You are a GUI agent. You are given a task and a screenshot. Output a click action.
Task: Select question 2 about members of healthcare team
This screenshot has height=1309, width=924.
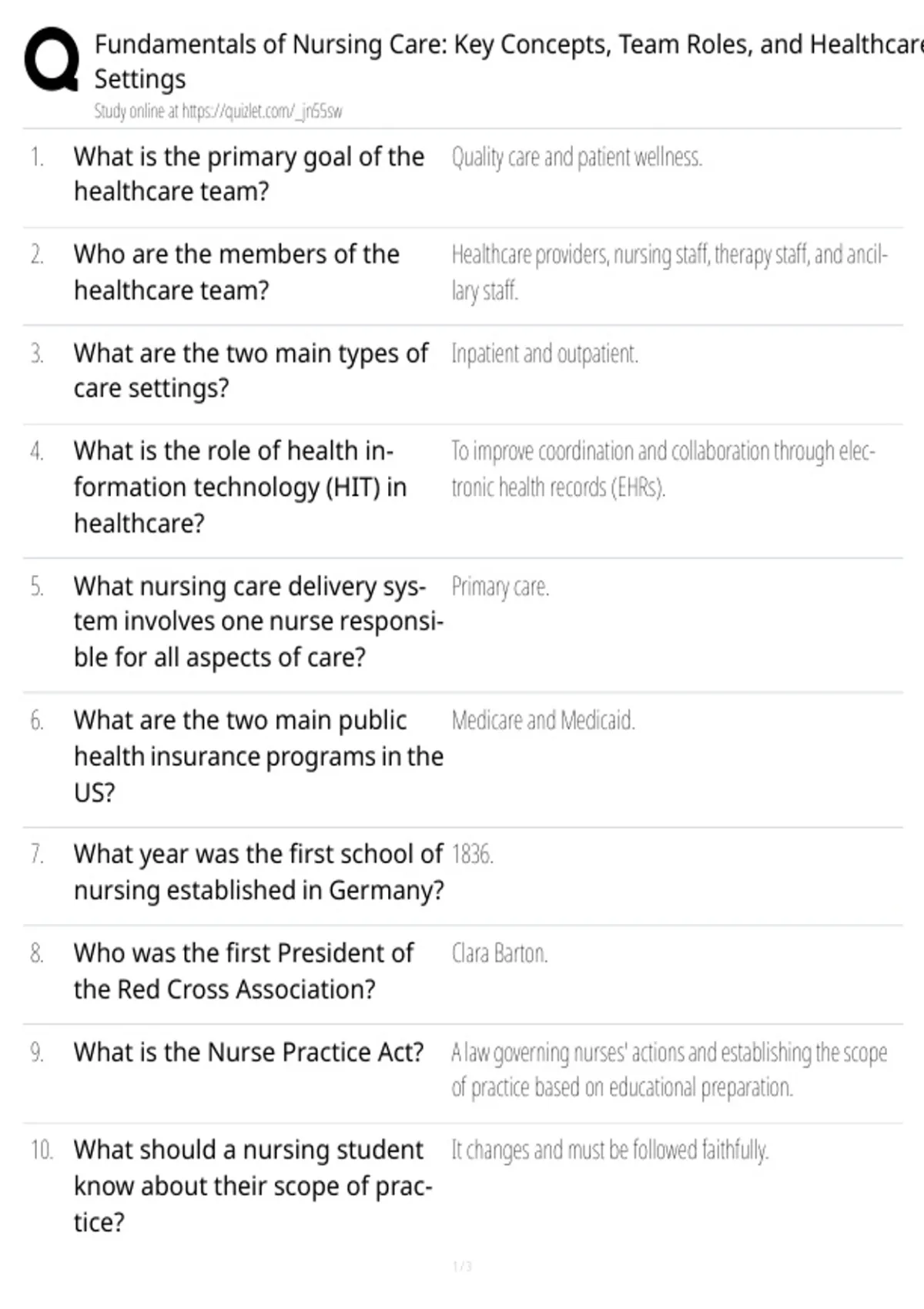point(236,273)
